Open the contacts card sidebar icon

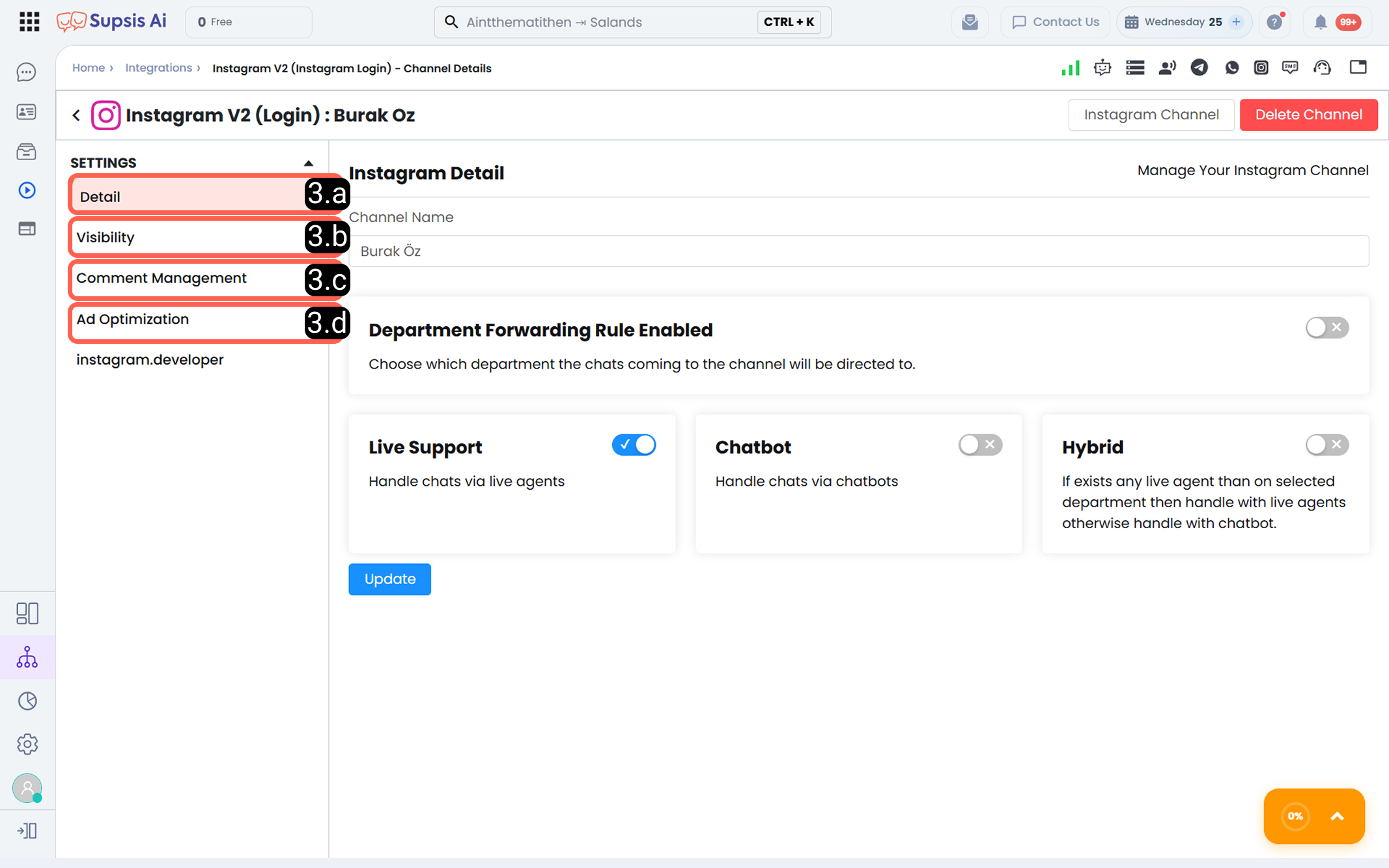click(x=27, y=112)
